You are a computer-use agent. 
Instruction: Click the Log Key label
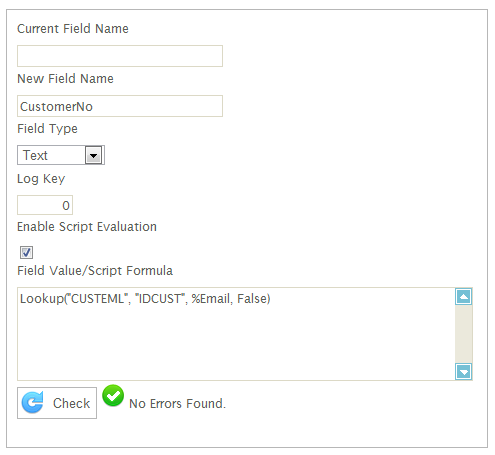(x=41, y=179)
